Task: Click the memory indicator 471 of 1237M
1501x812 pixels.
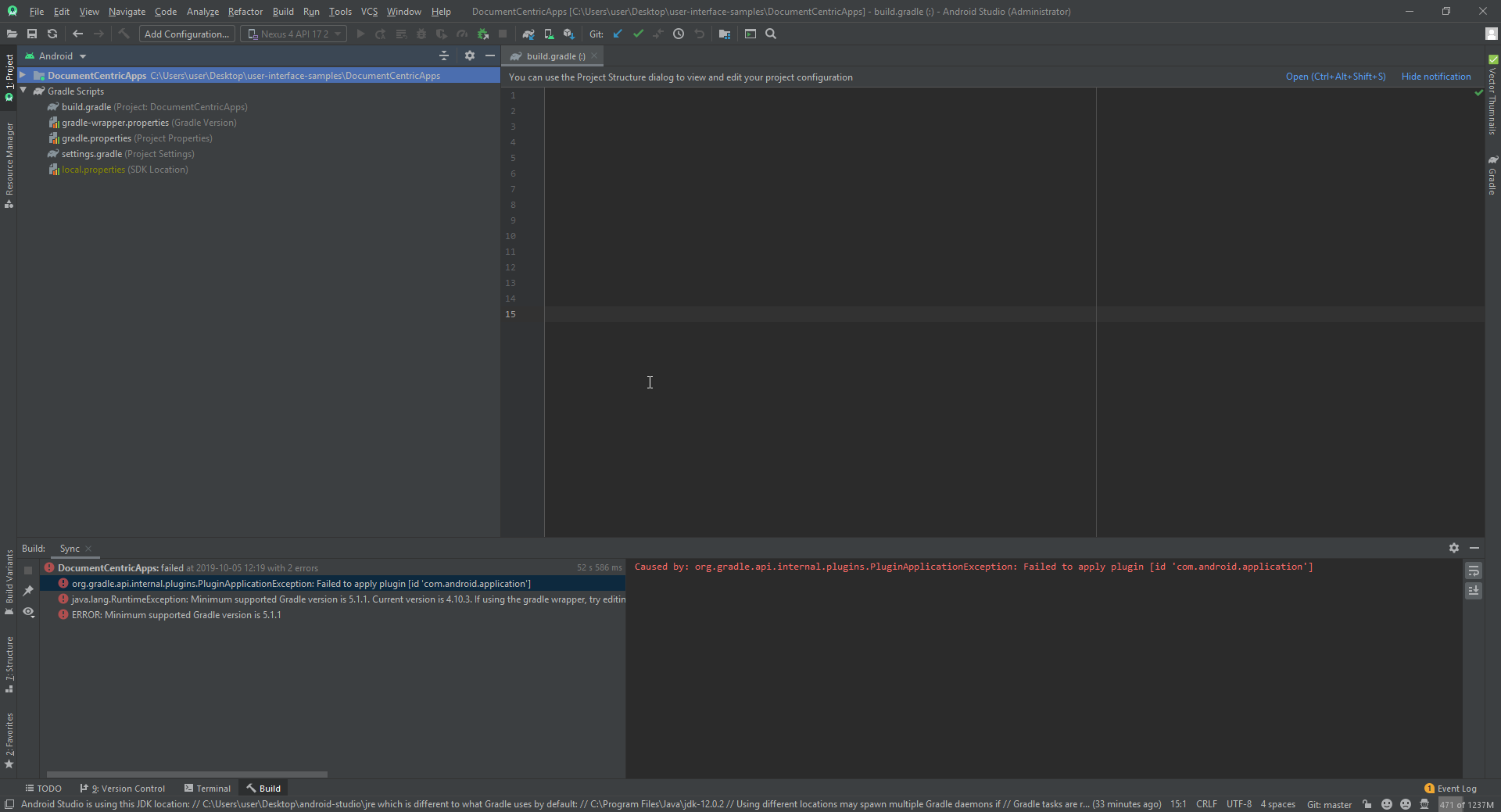Action: [x=1467, y=804]
